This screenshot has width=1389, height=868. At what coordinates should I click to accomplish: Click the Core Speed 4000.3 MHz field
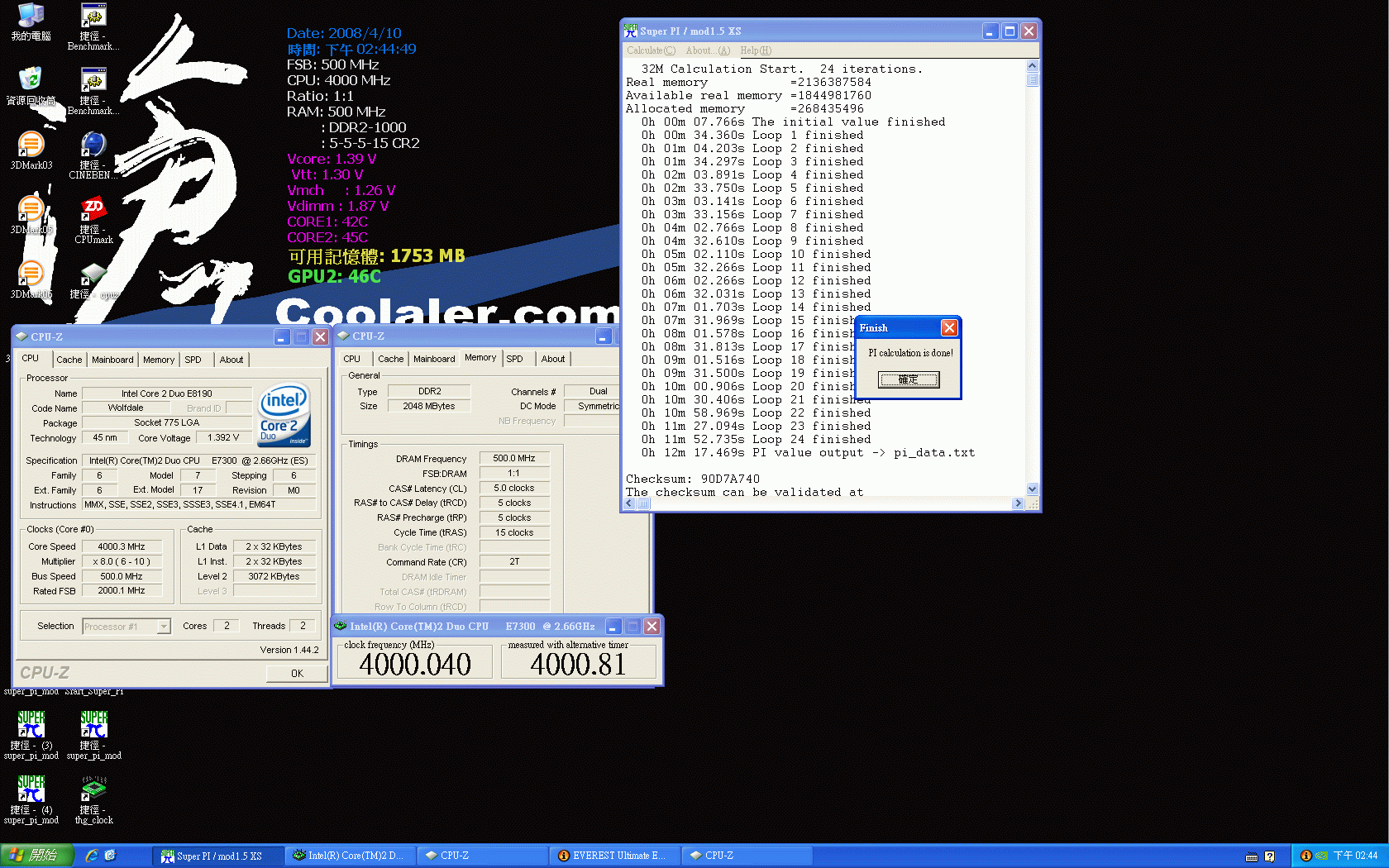coord(121,546)
